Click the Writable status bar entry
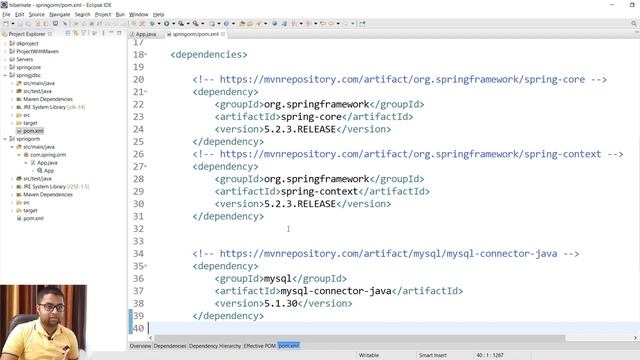 (369, 355)
